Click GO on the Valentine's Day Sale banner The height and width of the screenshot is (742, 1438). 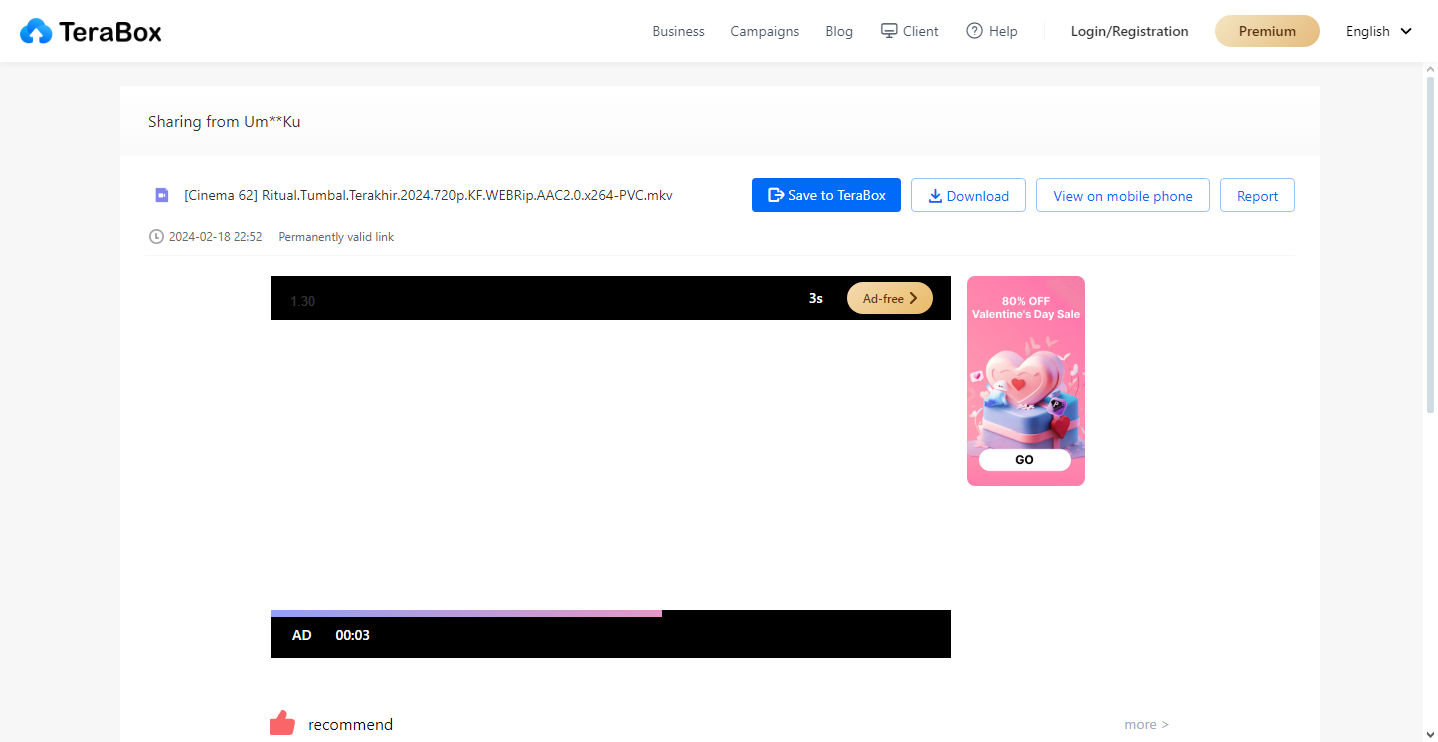[1024, 459]
